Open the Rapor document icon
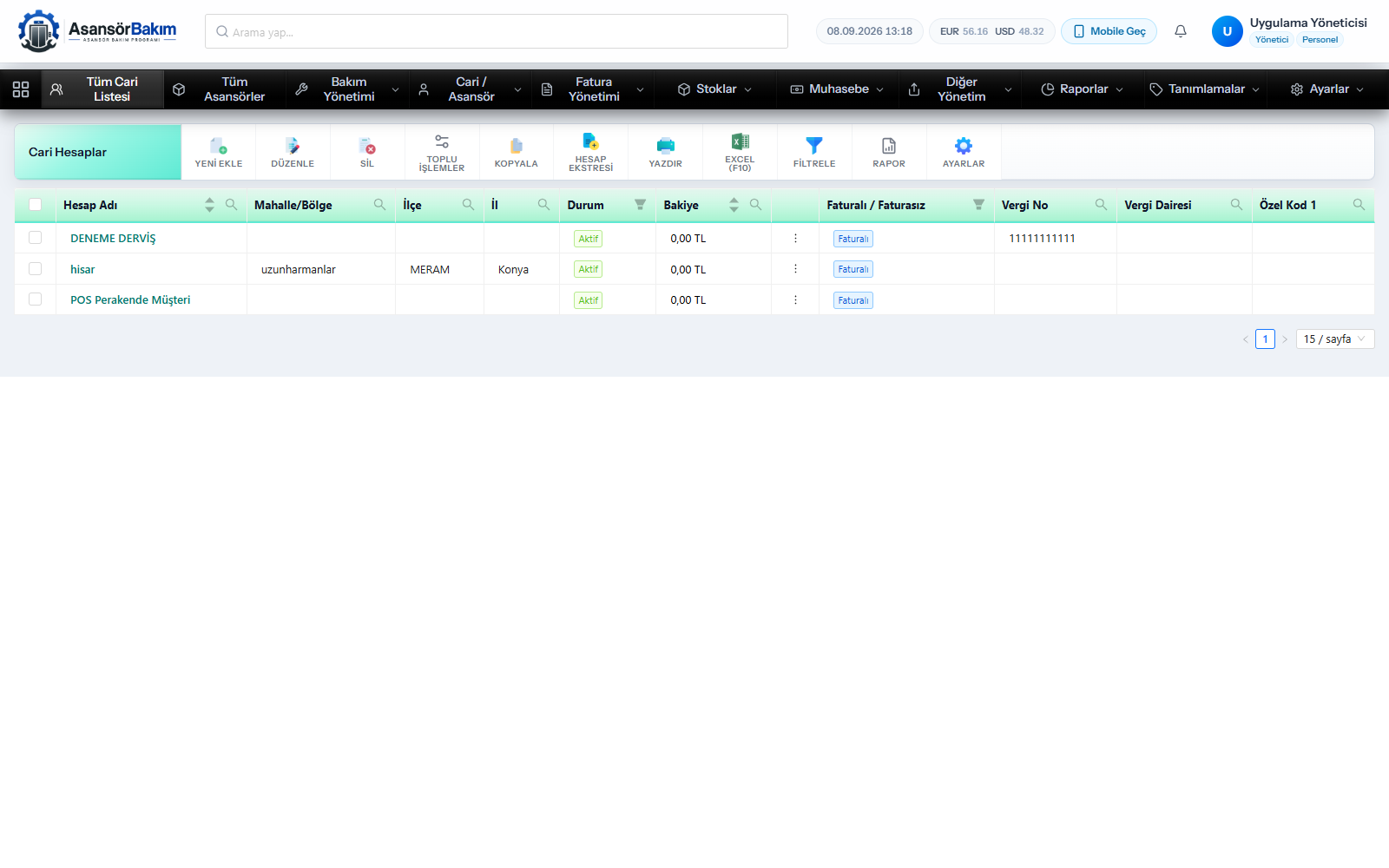The height and width of the screenshot is (868, 1389). [x=889, y=146]
